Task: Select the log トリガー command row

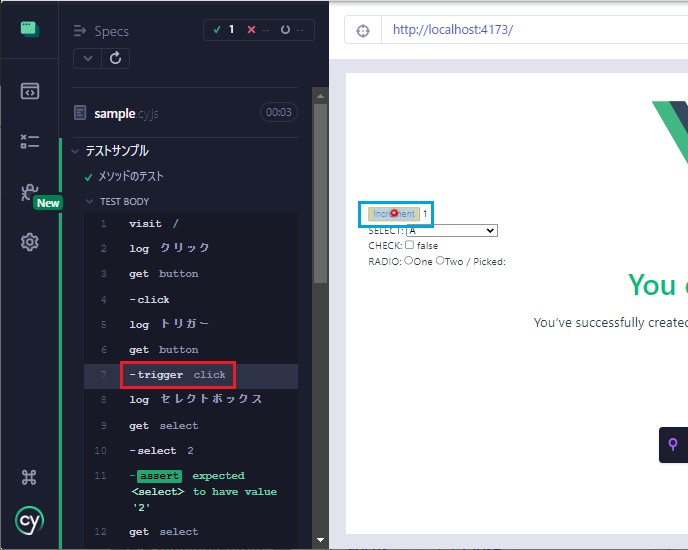Action: point(191,324)
